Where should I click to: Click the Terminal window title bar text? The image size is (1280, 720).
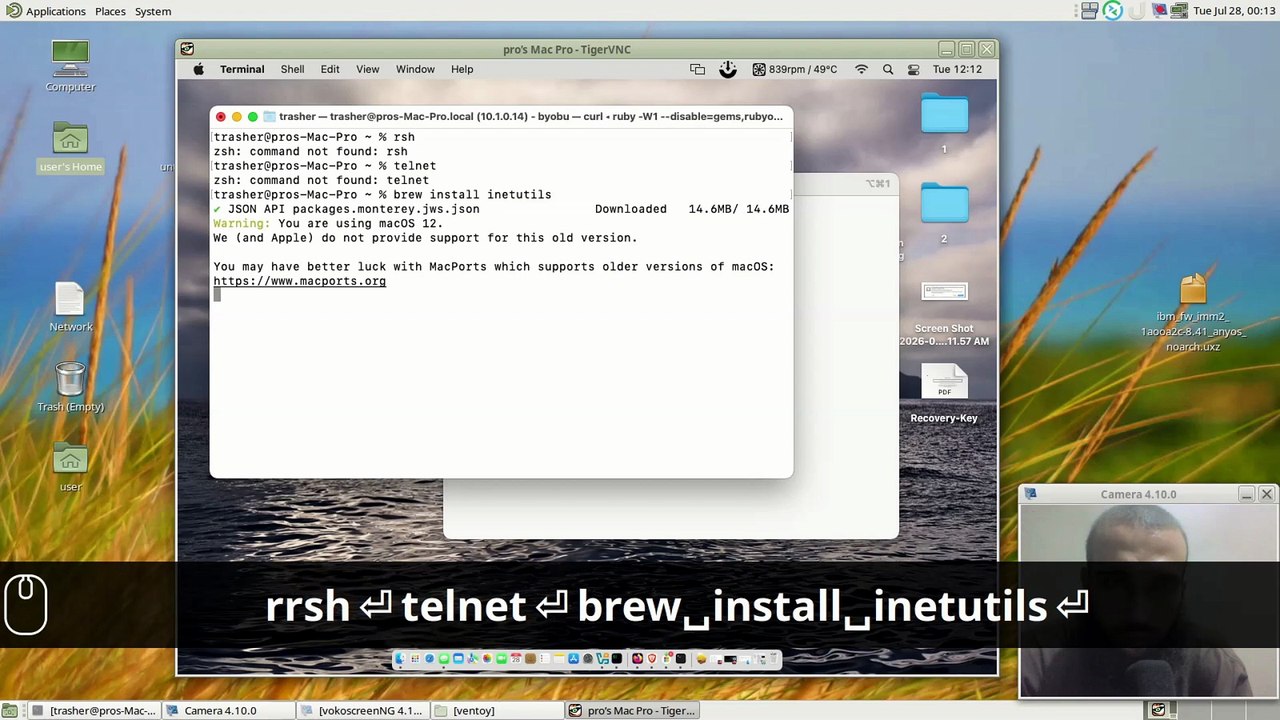pos(531,116)
